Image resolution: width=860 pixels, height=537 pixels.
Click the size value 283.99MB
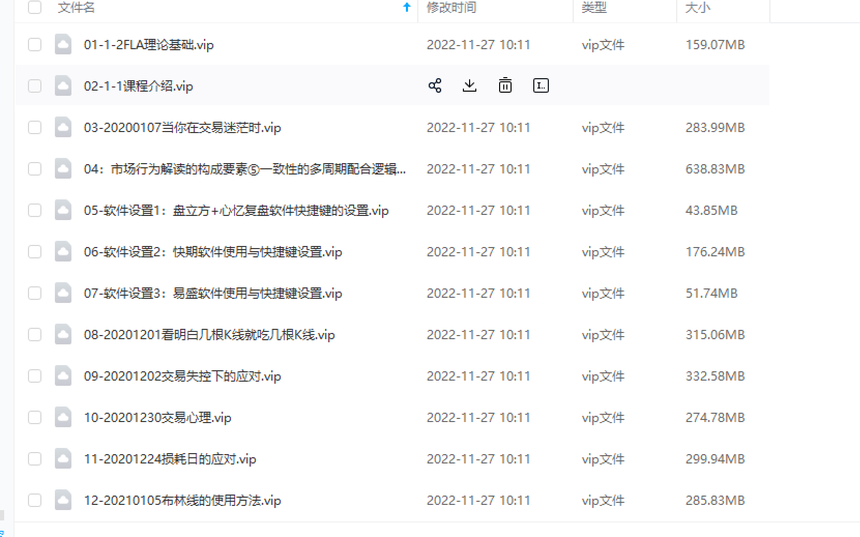pos(715,128)
